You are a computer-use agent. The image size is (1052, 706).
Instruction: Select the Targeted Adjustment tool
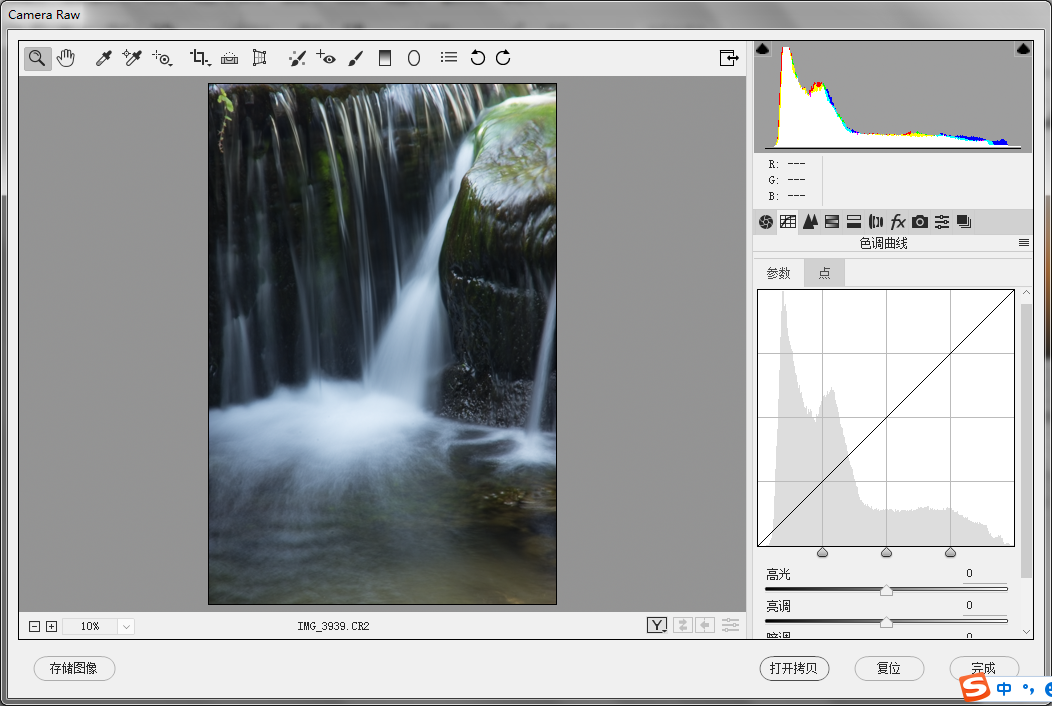(x=162, y=58)
